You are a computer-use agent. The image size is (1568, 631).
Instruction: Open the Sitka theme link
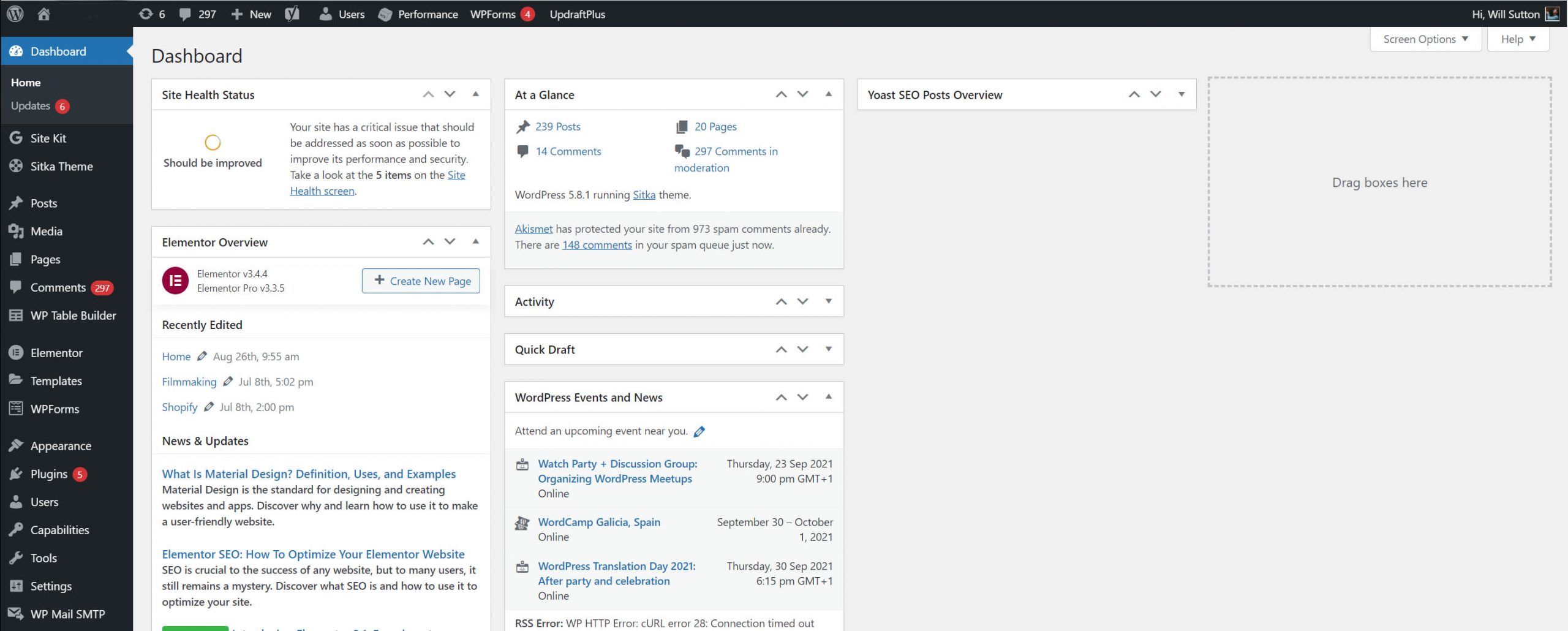644,195
